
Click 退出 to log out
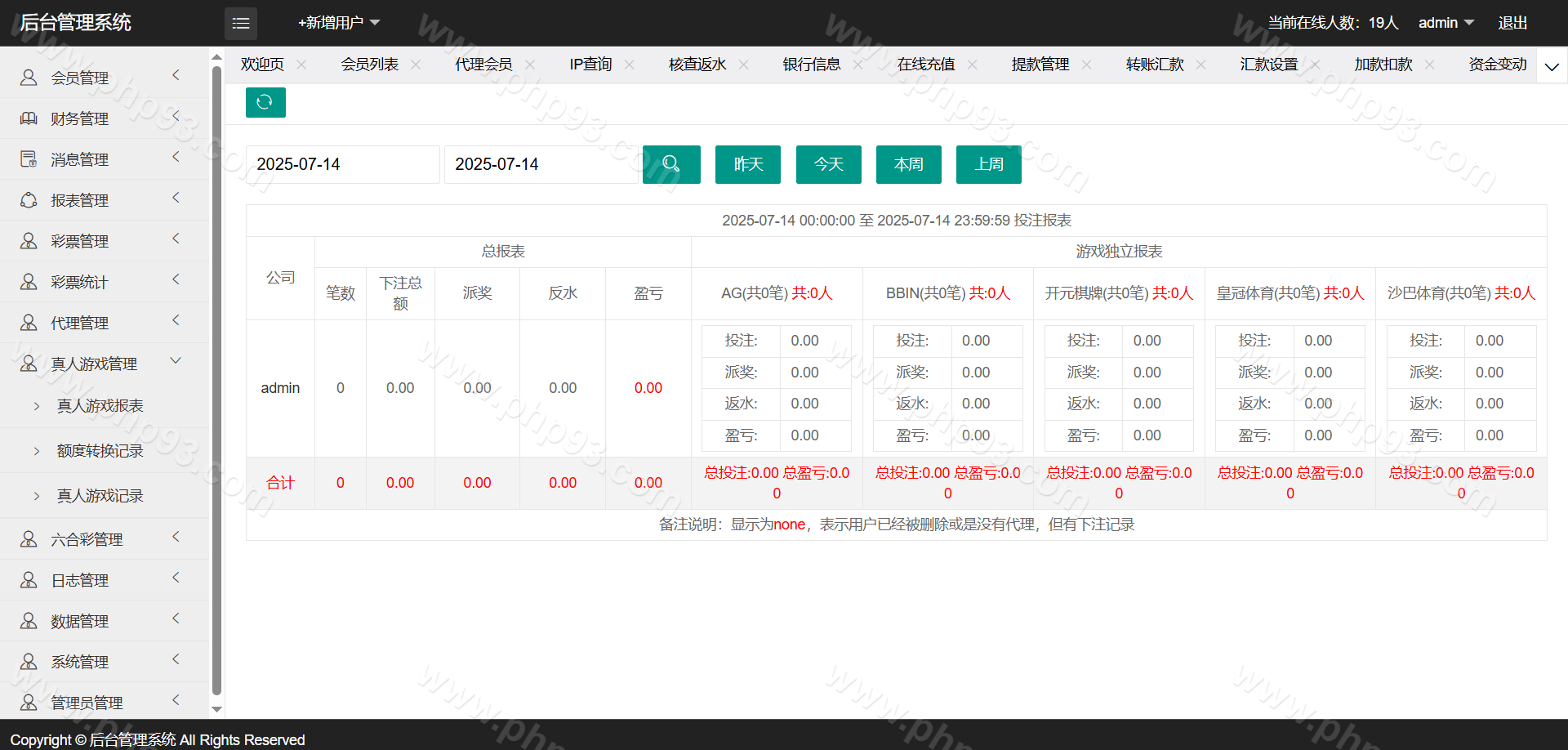tap(1512, 23)
